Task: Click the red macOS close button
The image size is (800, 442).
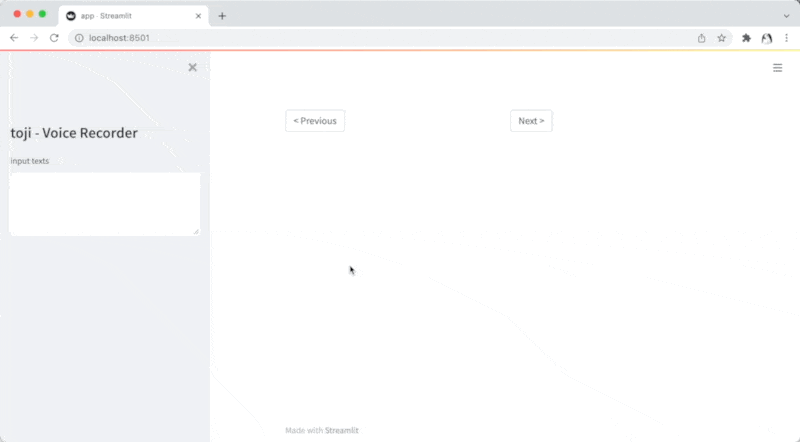Action: tap(17, 14)
